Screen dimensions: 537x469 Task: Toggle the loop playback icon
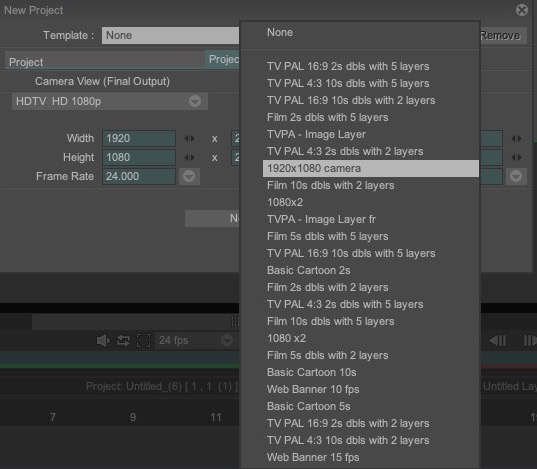123,340
